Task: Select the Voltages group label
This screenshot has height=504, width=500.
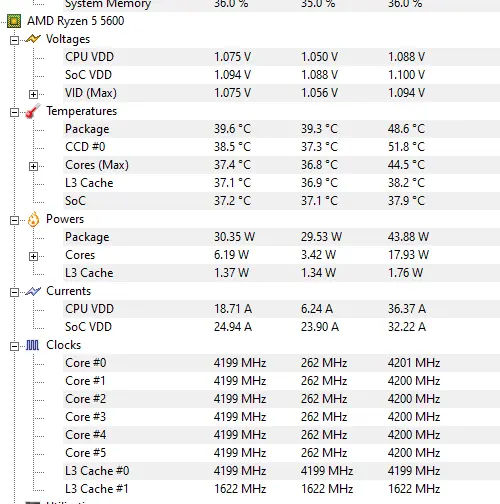Action: (68, 39)
